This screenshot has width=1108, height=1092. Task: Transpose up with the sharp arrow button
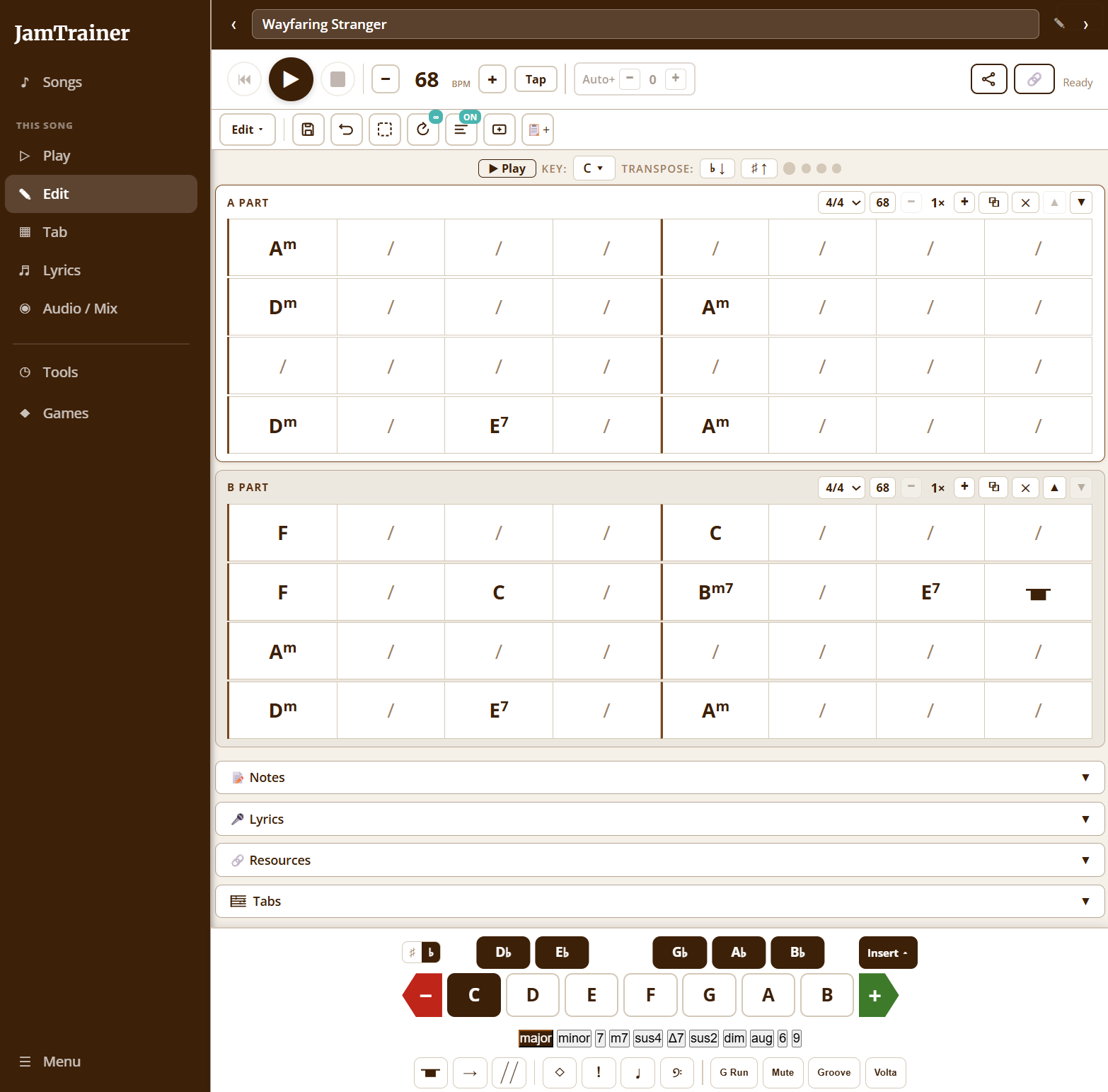point(758,168)
